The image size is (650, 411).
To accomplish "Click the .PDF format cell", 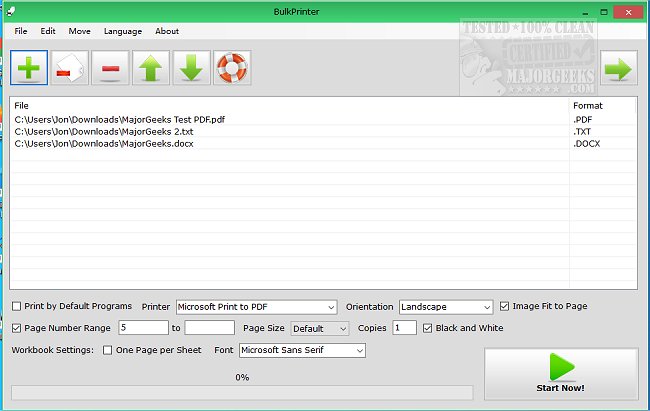I will 602,119.
